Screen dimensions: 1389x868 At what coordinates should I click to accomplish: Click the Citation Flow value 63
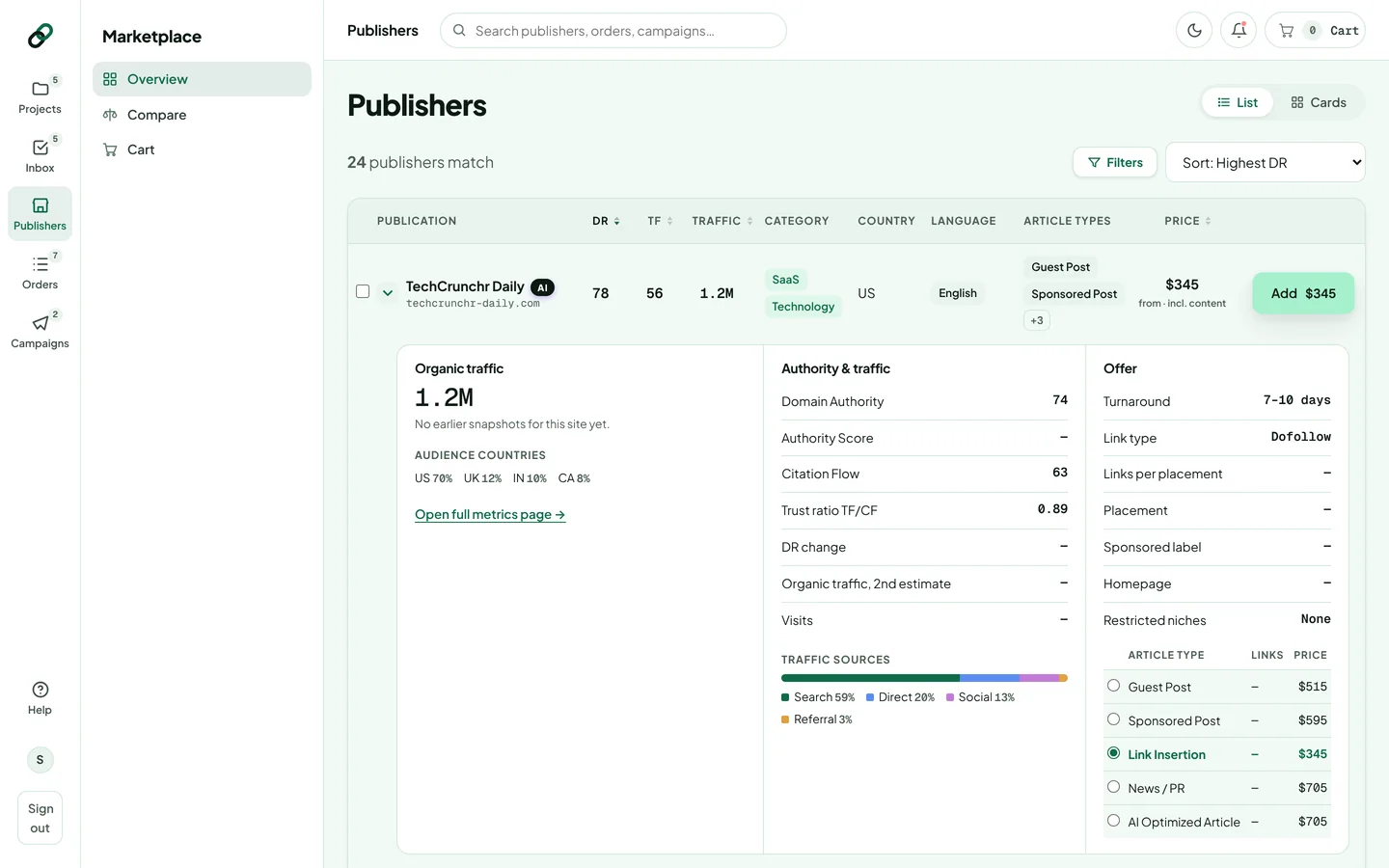click(1060, 473)
